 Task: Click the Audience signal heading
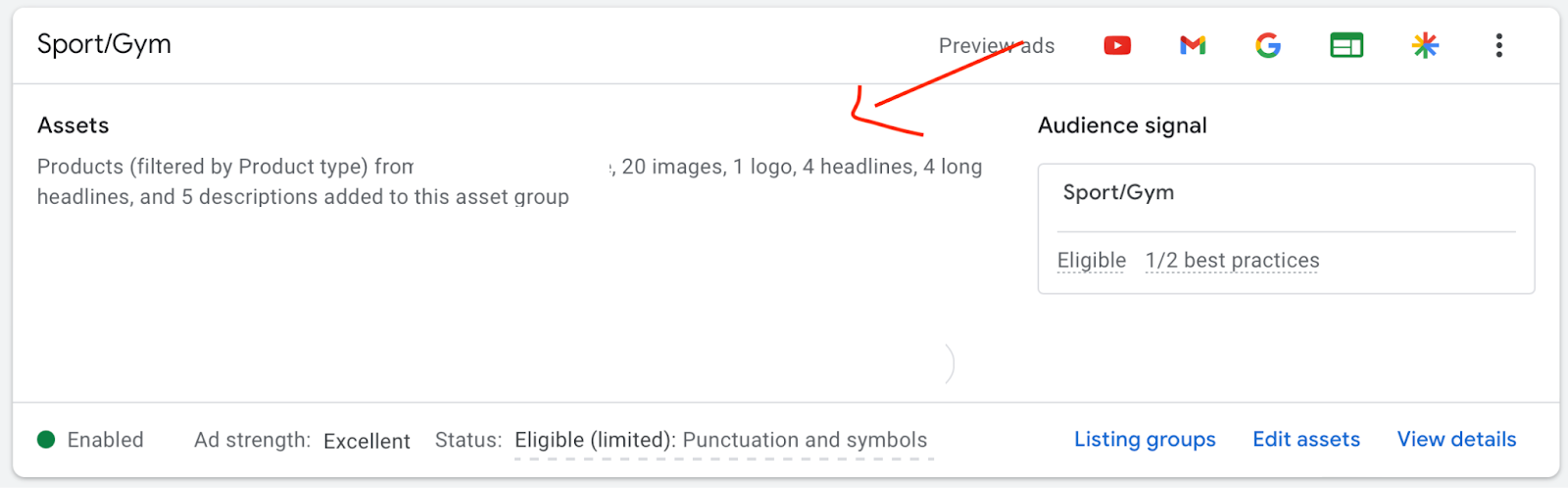pyautogui.click(x=1122, y=125)
